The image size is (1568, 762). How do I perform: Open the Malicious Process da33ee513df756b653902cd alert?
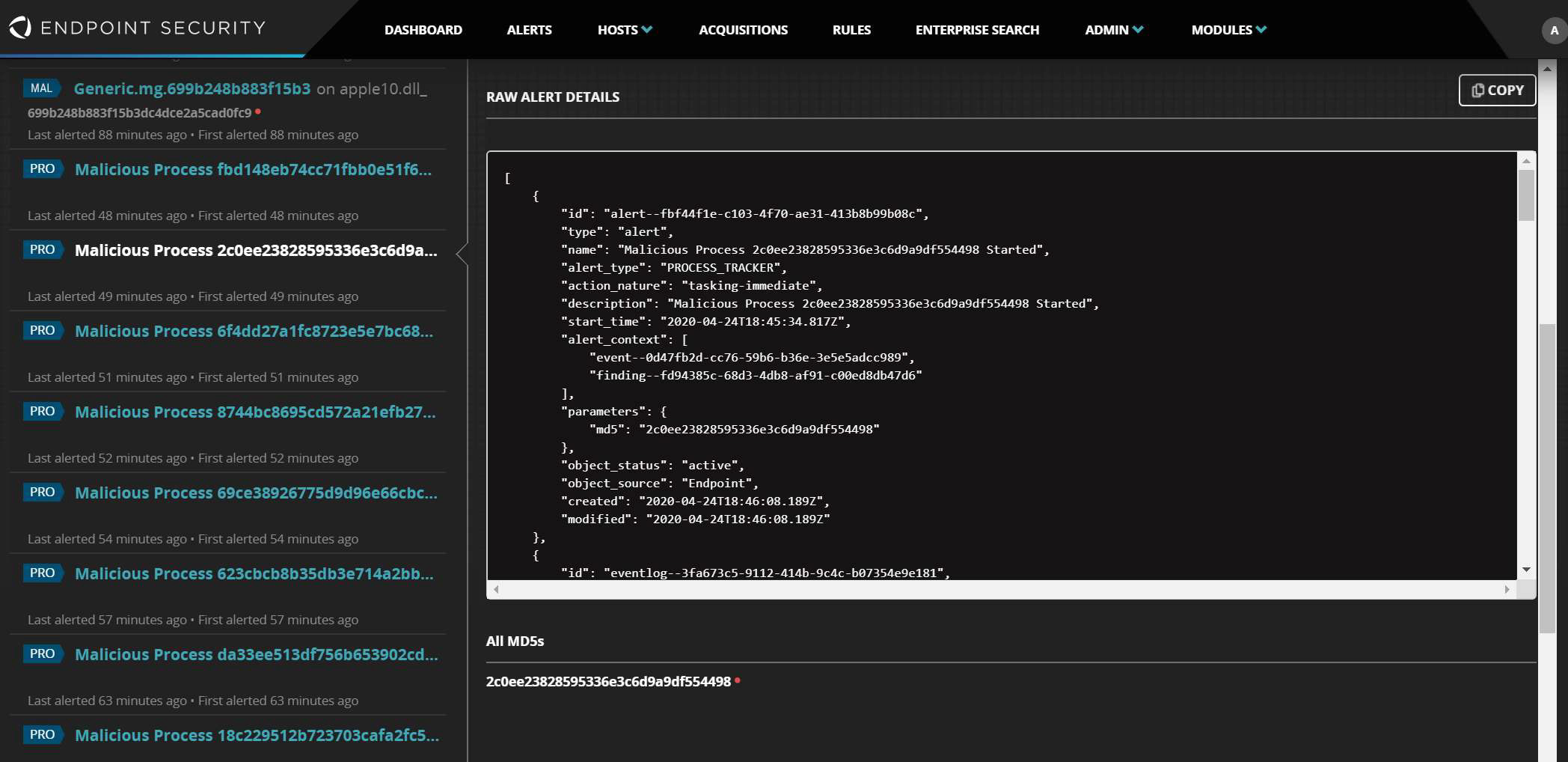coord(257,654)
